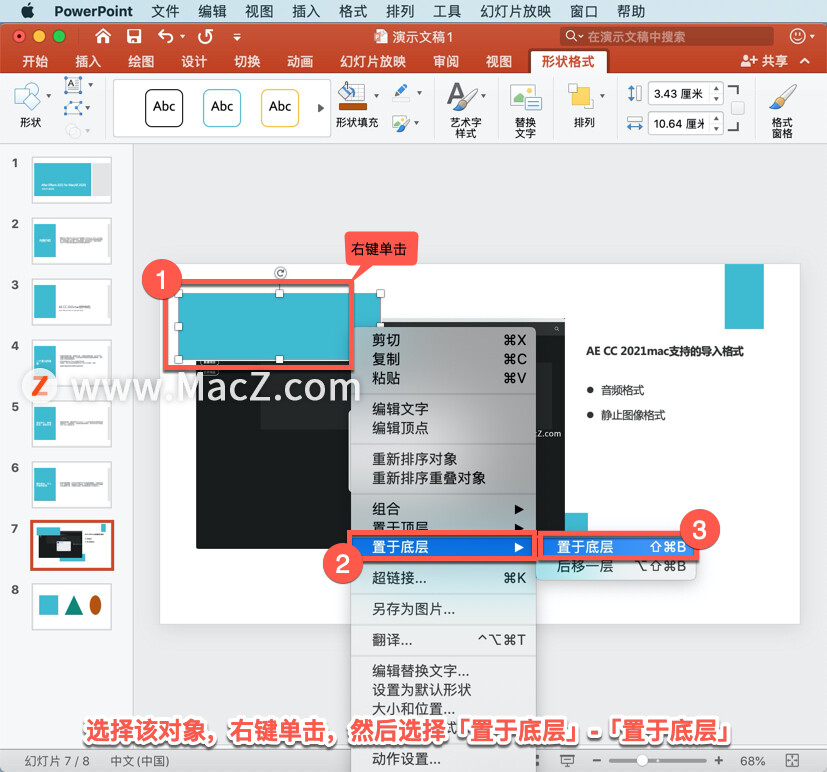Click the height stepper arrows

pyautogui.click(x=716, y=94)
